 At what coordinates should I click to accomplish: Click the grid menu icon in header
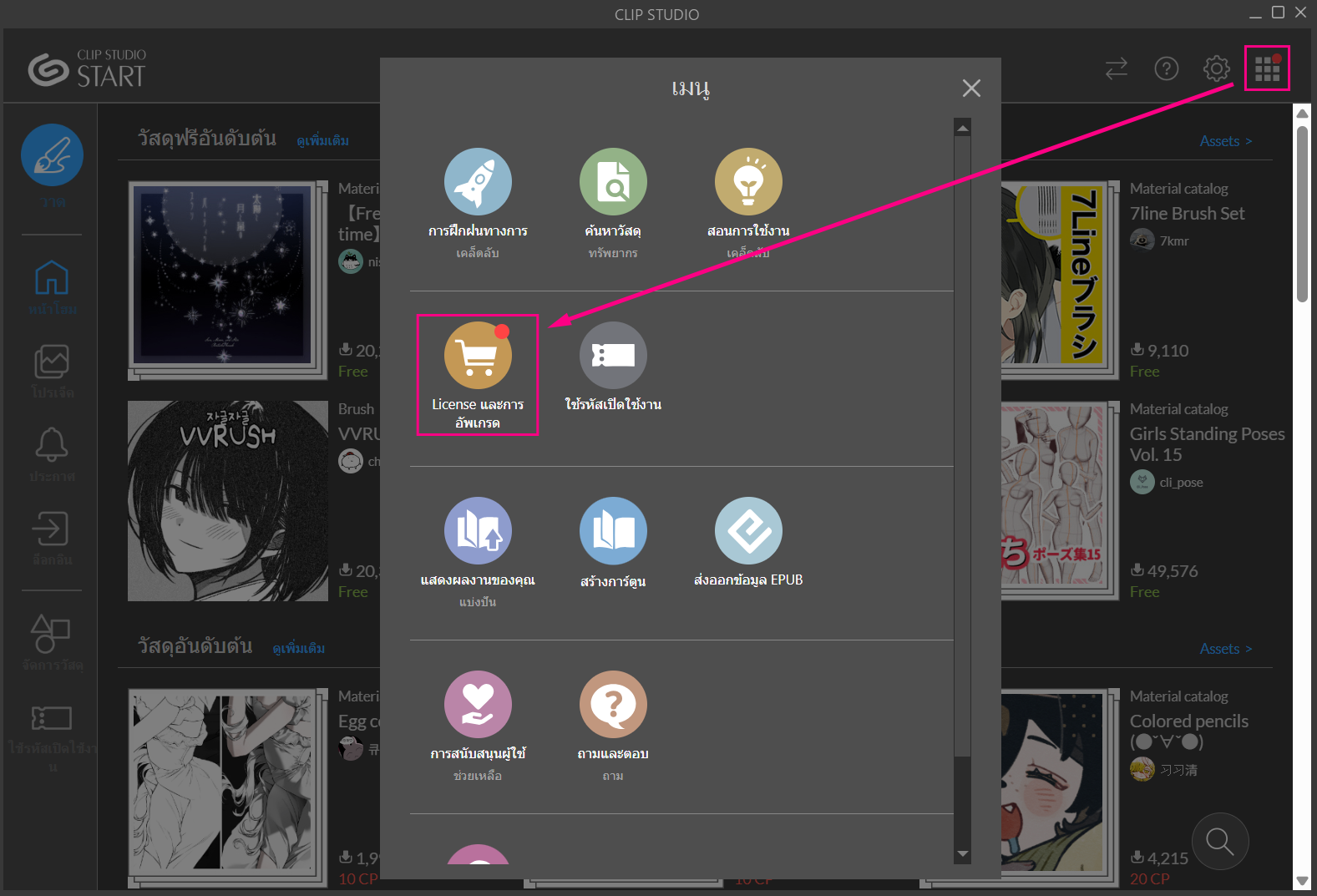point(1267,68)
